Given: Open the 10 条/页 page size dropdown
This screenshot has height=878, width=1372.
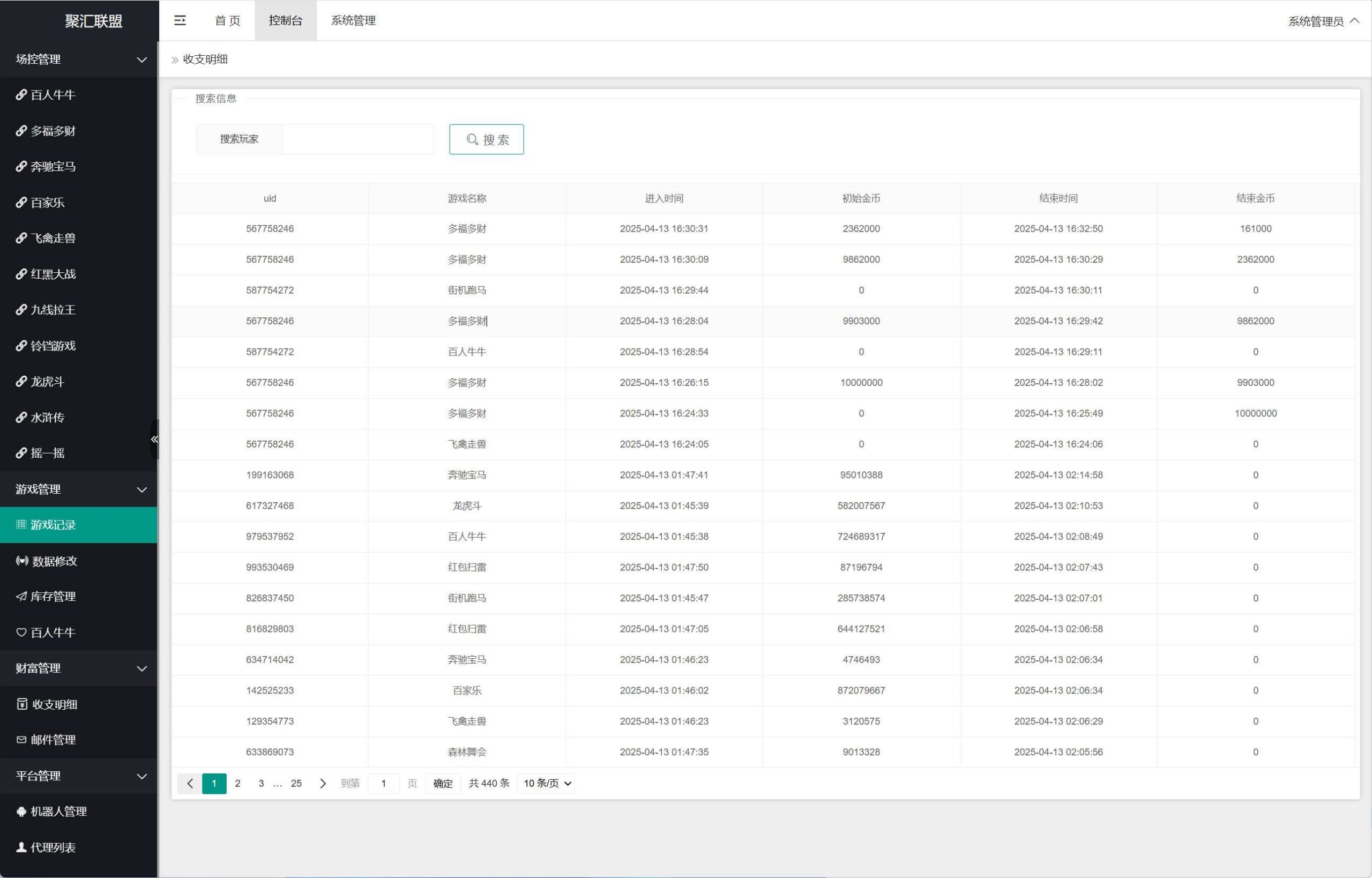Looking at the screenshot, I should coord(546,784).
